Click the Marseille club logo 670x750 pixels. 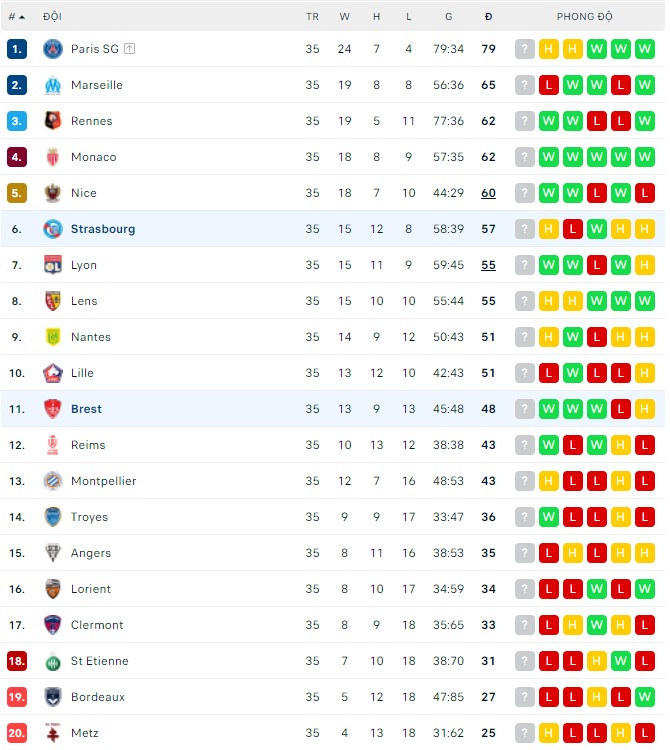point(53,85)
